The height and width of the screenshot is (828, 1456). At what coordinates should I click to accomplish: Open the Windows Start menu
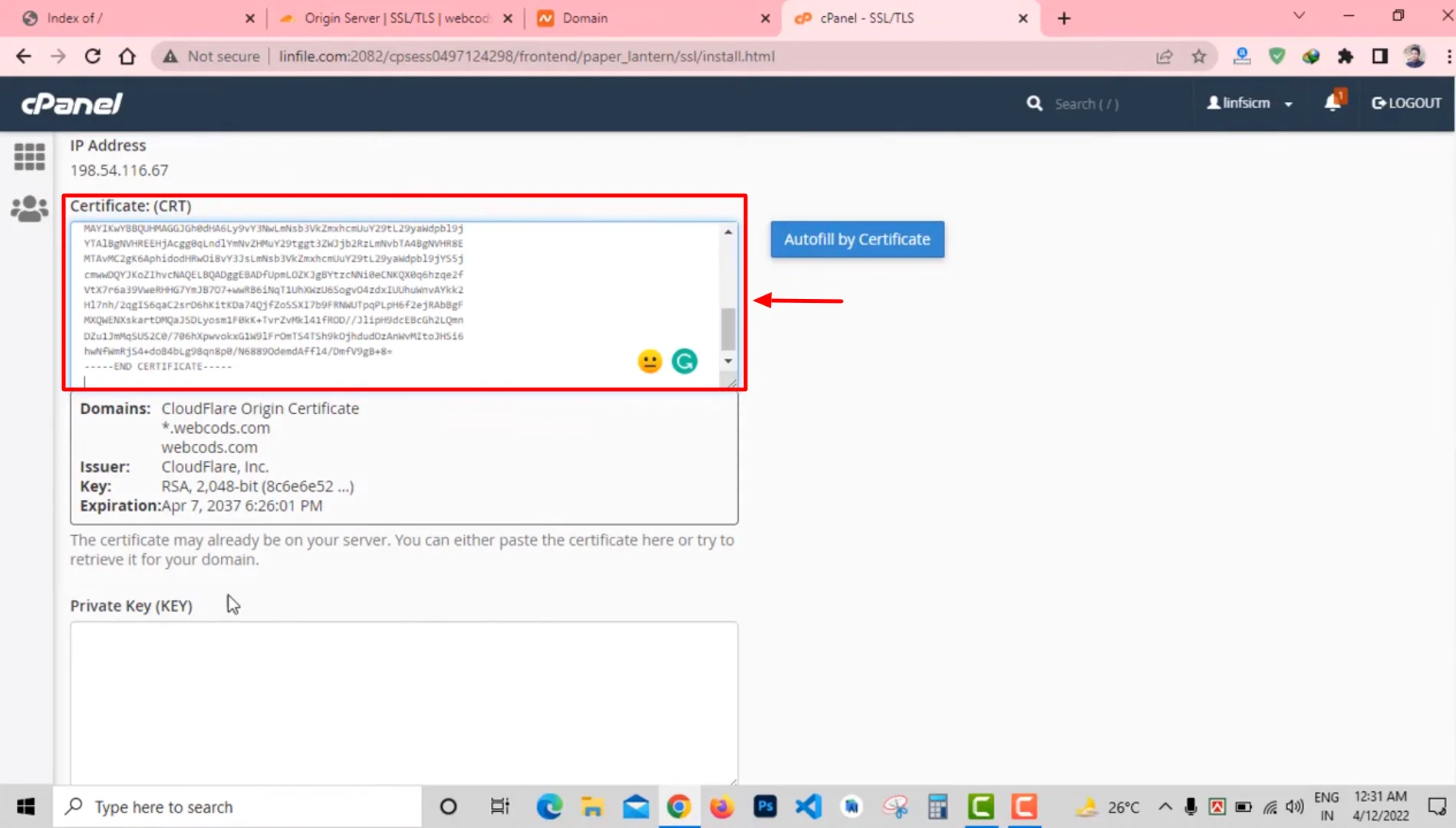click(25, 807)
